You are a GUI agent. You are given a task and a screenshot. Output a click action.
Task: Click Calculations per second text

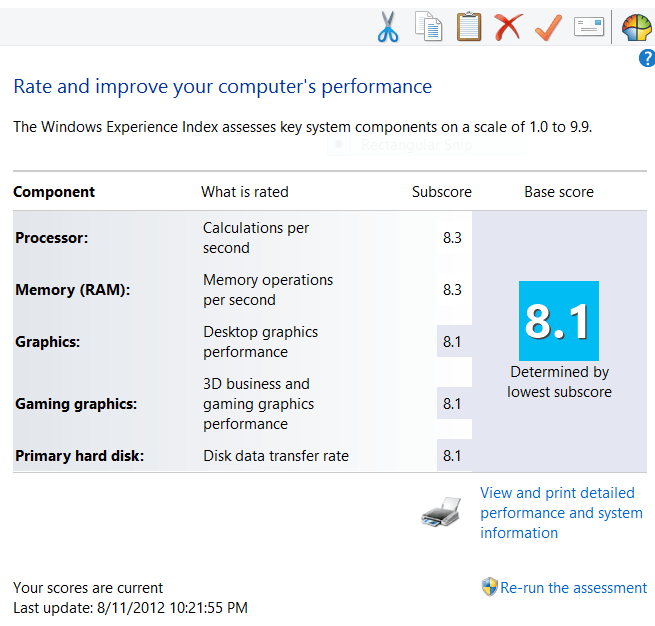256,238
